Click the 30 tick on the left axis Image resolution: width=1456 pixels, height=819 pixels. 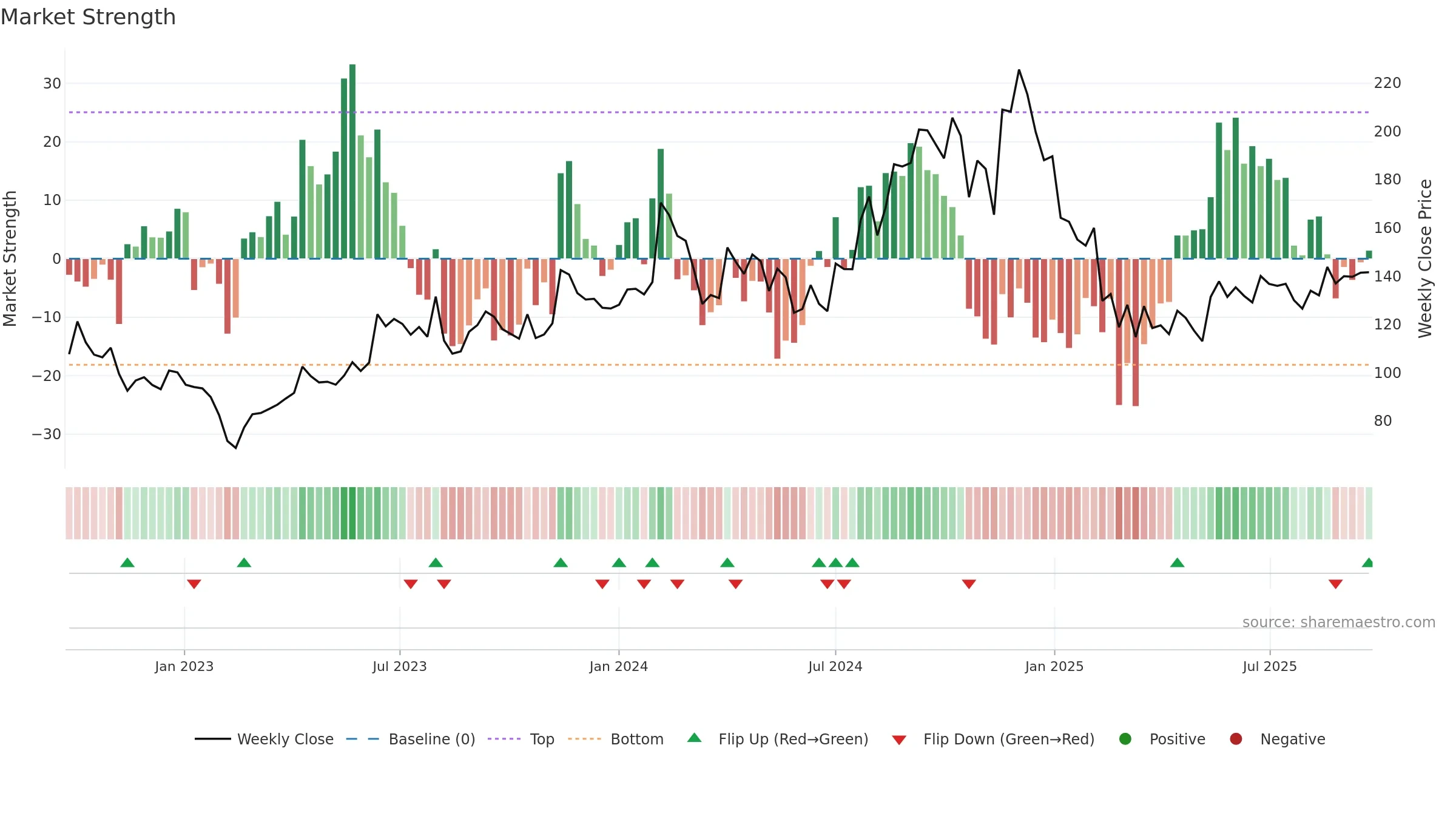52,83
